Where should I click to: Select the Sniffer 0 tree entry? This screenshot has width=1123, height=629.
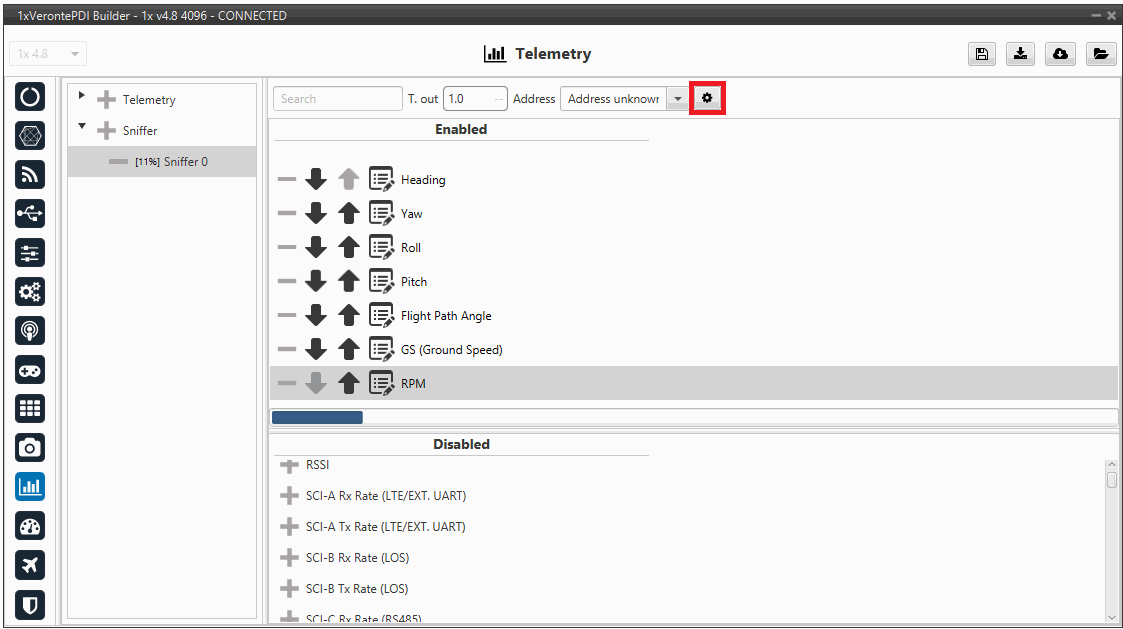(x=171, y=162)
